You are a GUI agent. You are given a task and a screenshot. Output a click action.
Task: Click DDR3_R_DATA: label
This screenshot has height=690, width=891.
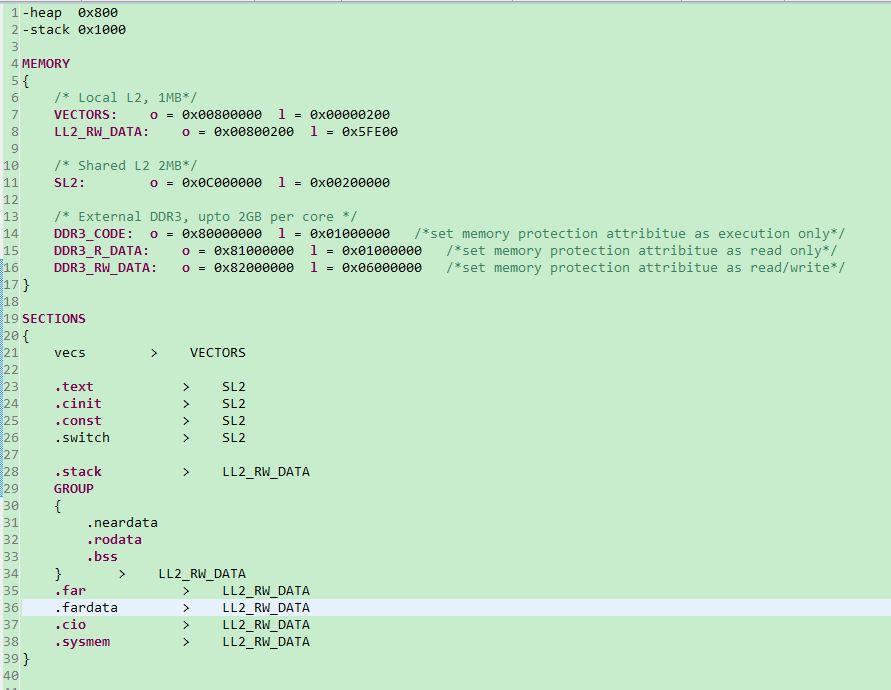[102, 251]
